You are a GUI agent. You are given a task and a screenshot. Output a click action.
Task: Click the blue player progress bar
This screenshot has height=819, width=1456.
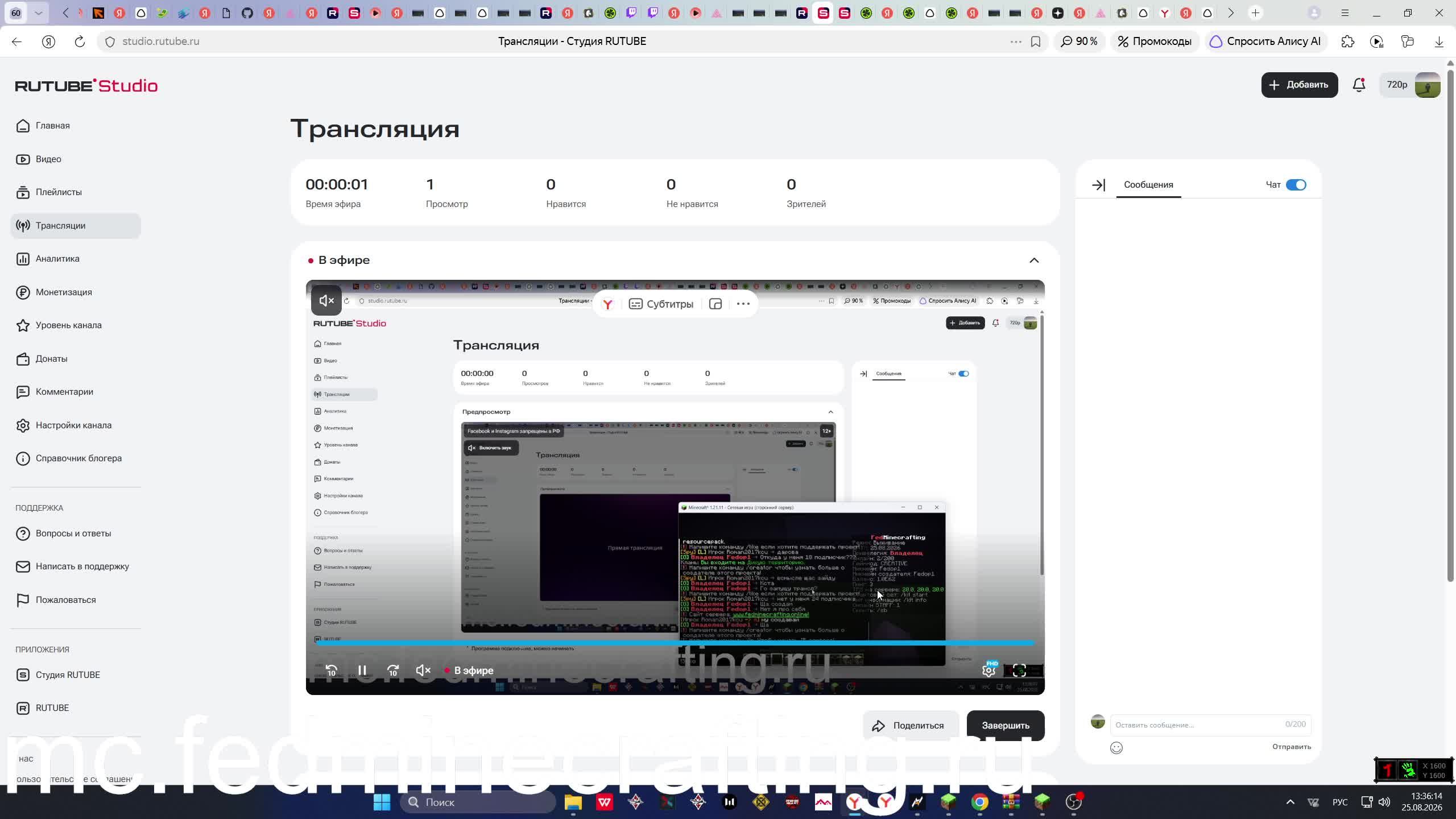click(x=675, y=643)
